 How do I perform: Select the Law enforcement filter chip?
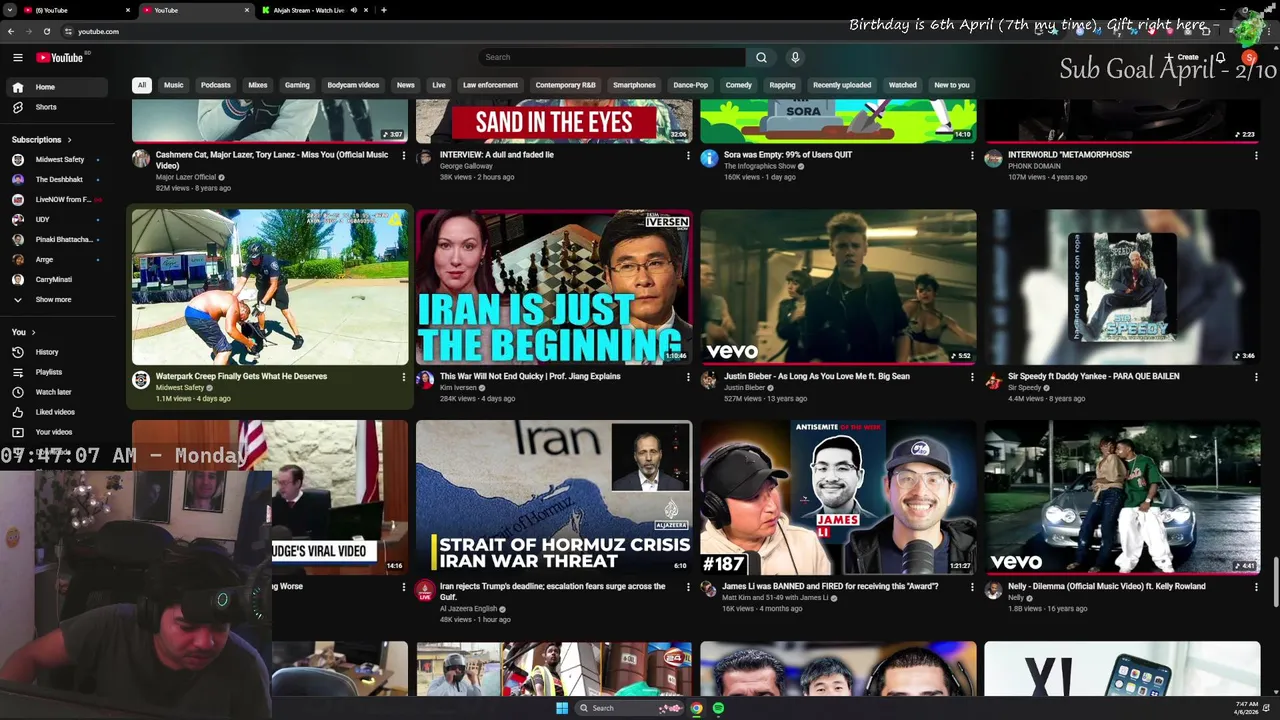click(490, 85)
